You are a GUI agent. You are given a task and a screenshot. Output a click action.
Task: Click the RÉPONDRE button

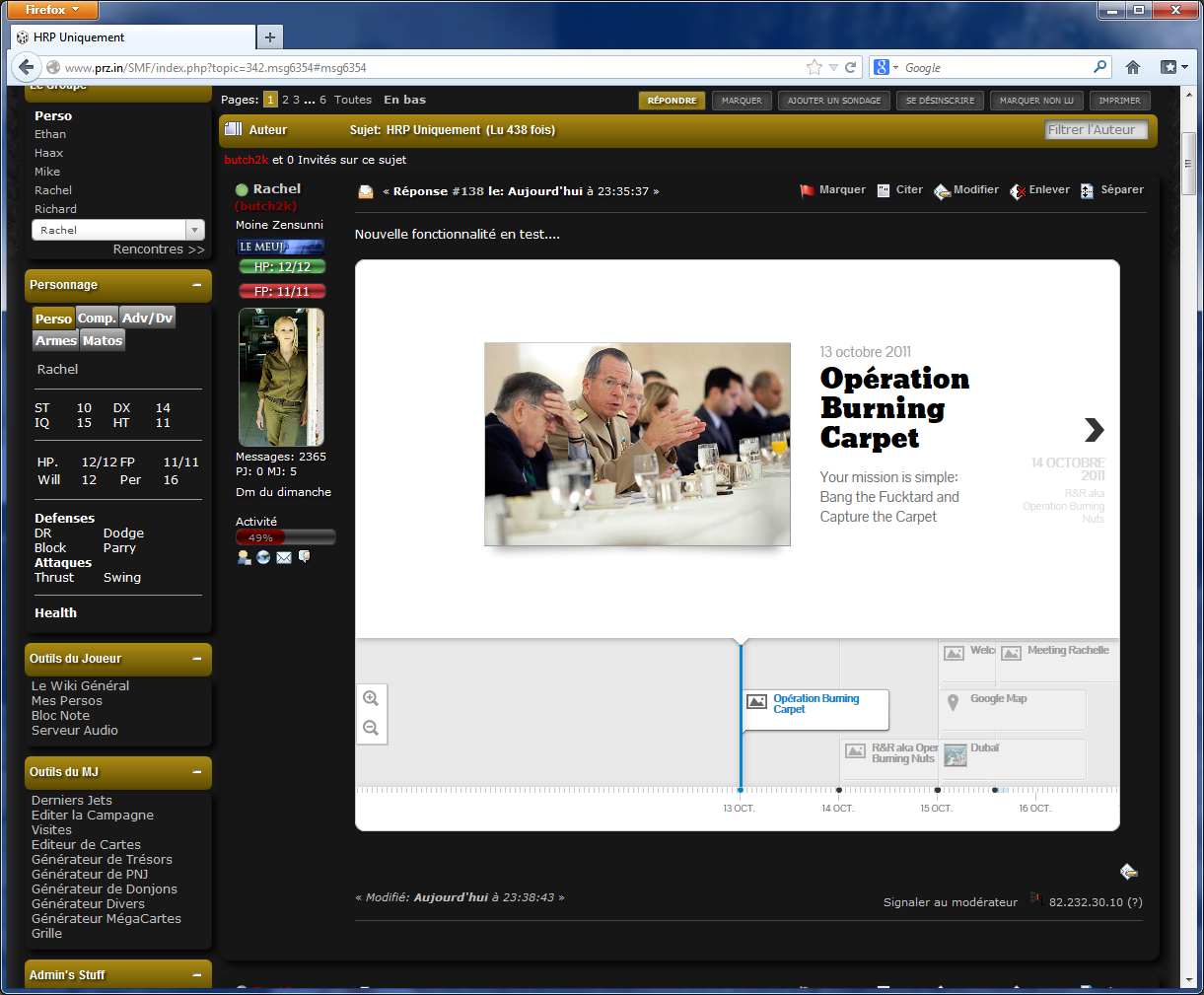[x=672, y=101]
